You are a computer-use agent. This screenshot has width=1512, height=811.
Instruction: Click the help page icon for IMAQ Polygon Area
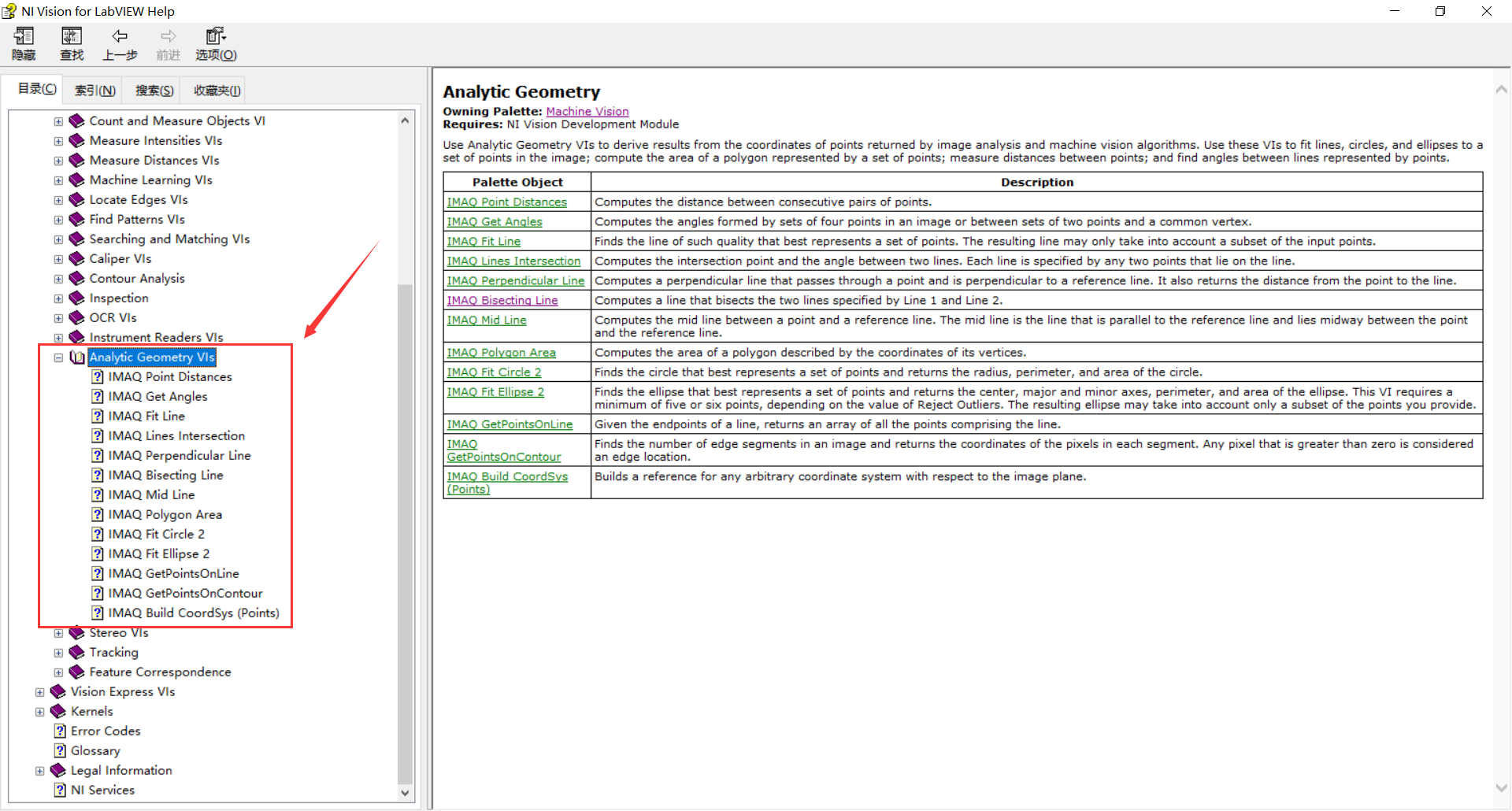point(98,514)
